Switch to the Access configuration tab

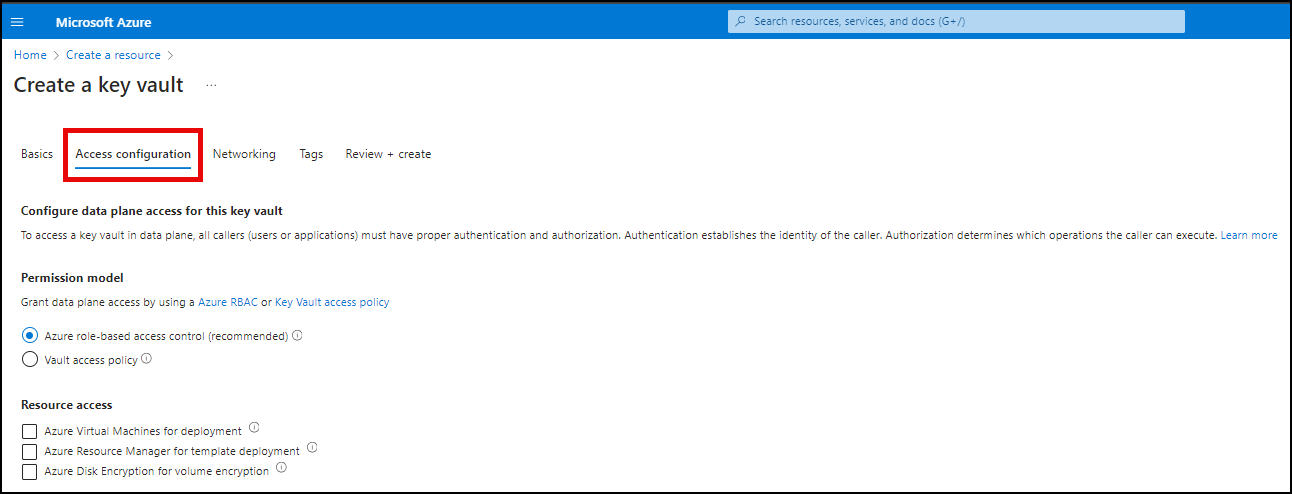pos(133,154)
